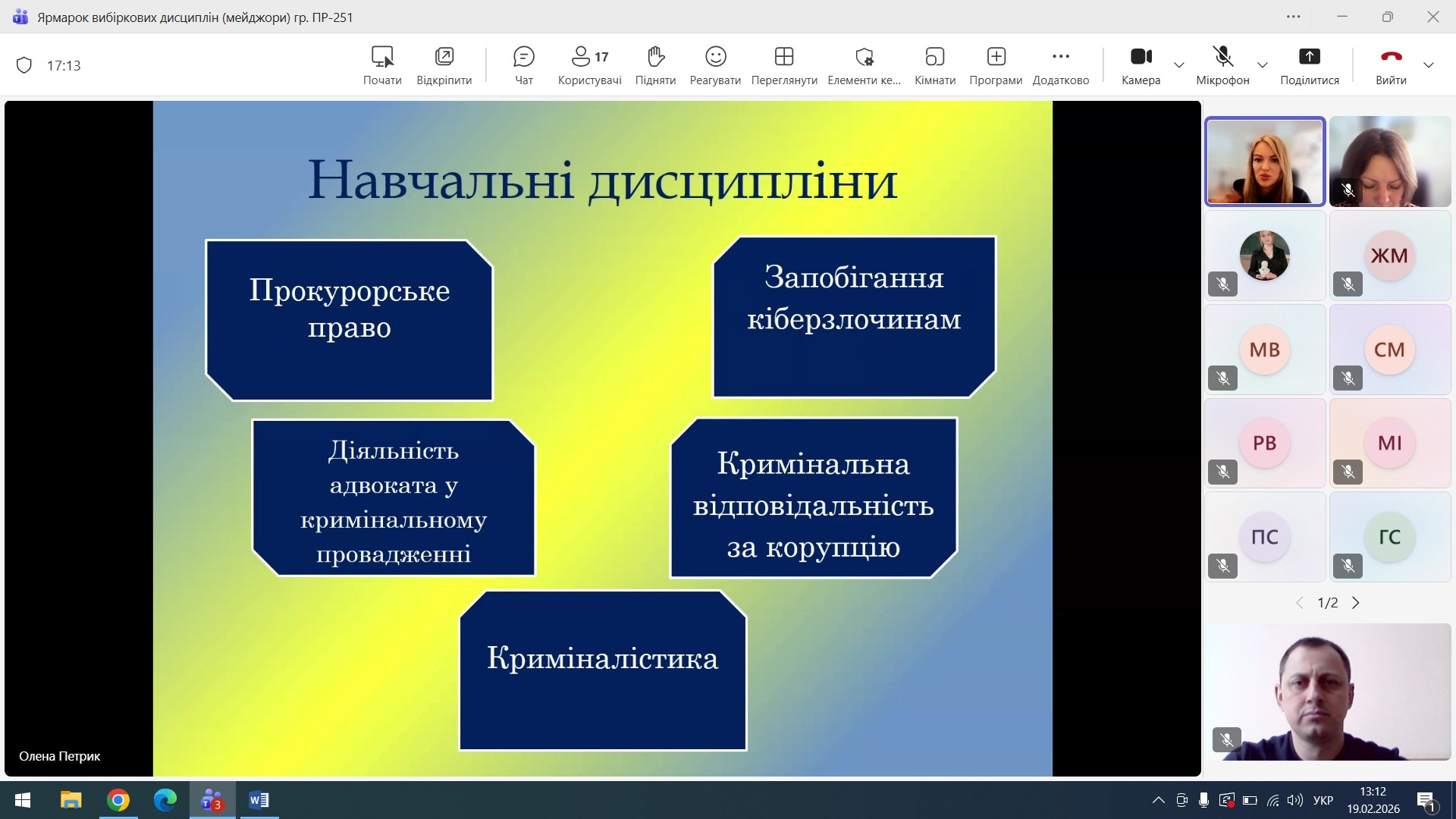Open the Чат (Chat) panel
The height and width of the screenshot is (819, 1456).
click(x=523, y=64)
